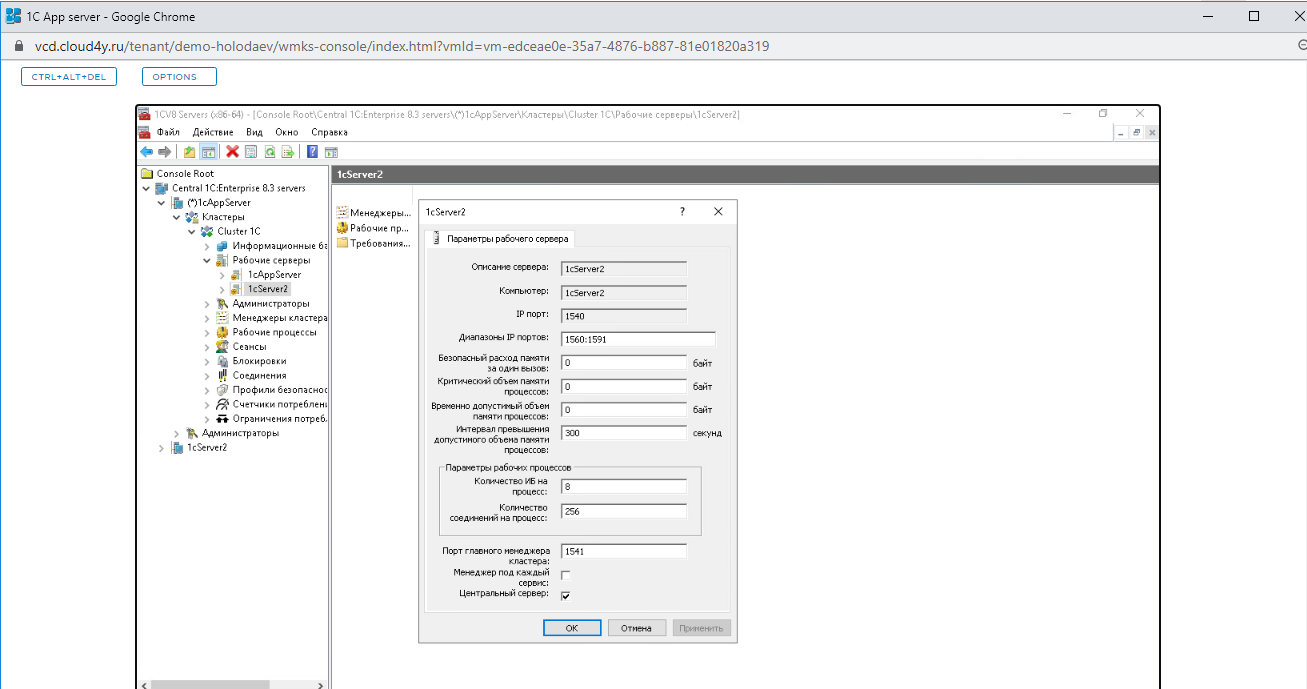Click the Сеансы user icon in the tree
Image resolution: width=1307 pixels, height=689 pixels.
222,347
